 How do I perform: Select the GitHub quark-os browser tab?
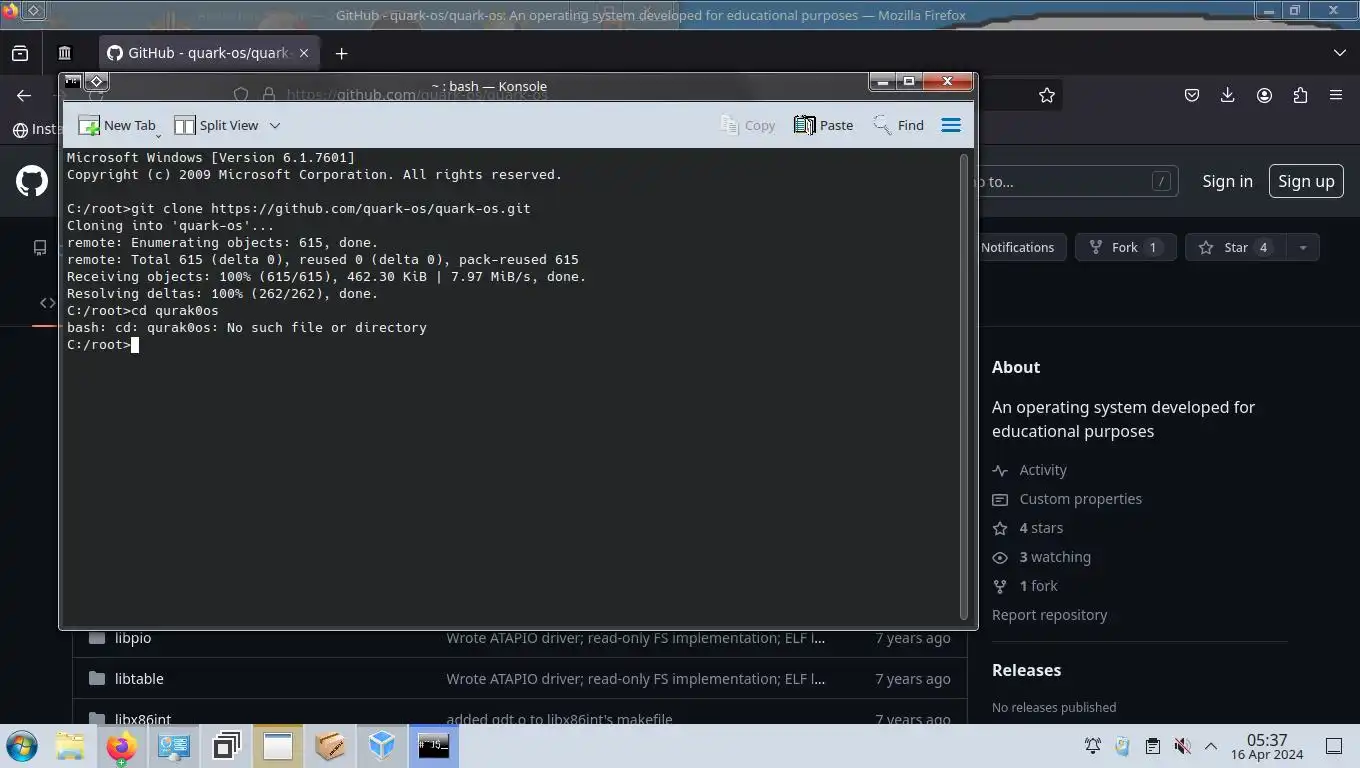pyautogui.click(x=209, y=53)
